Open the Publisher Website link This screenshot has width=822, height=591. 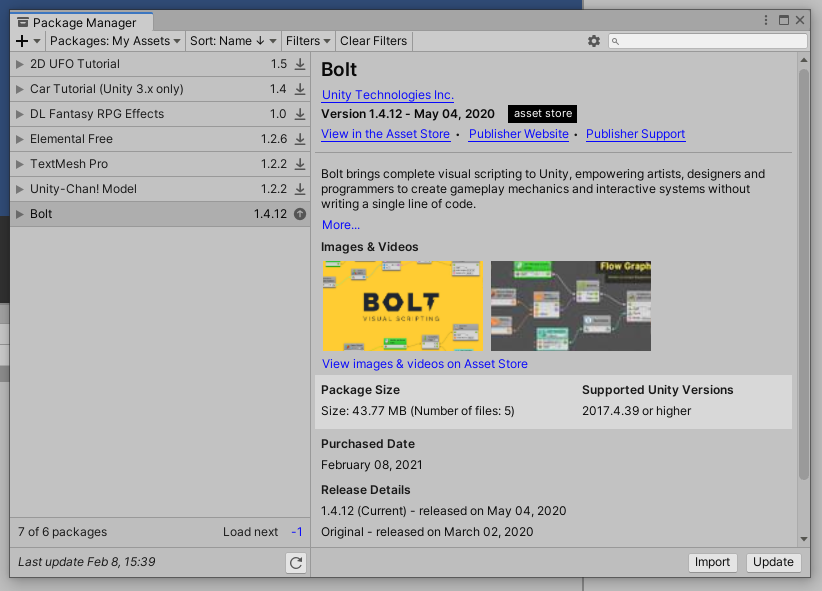tap(518, 134)
